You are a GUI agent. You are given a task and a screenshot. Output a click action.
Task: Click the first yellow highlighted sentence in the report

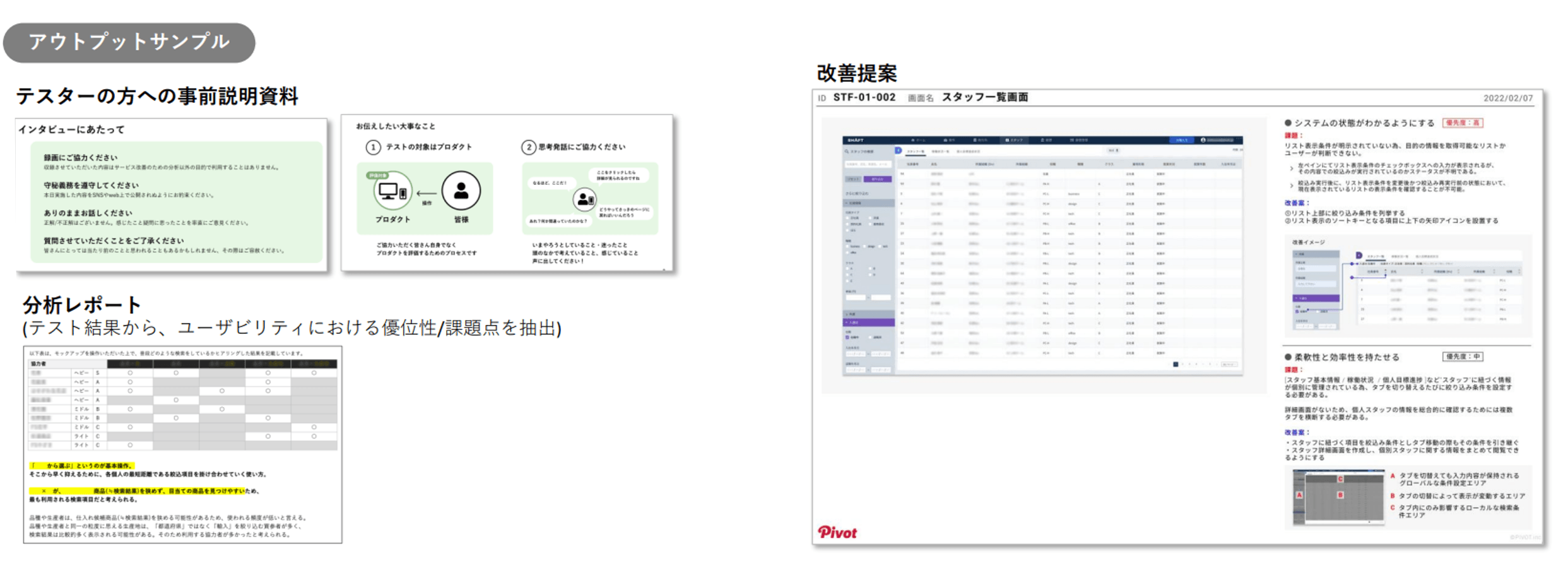click(x=82, y=466)
